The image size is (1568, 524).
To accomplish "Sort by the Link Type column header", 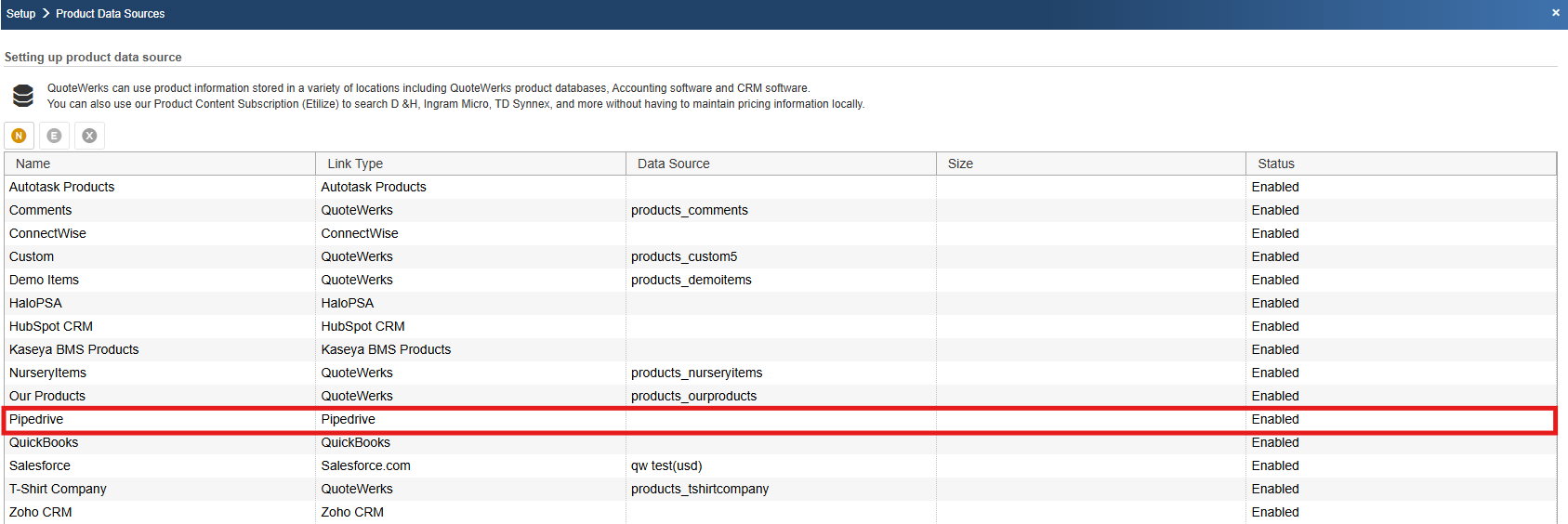I will coord(355,164).
